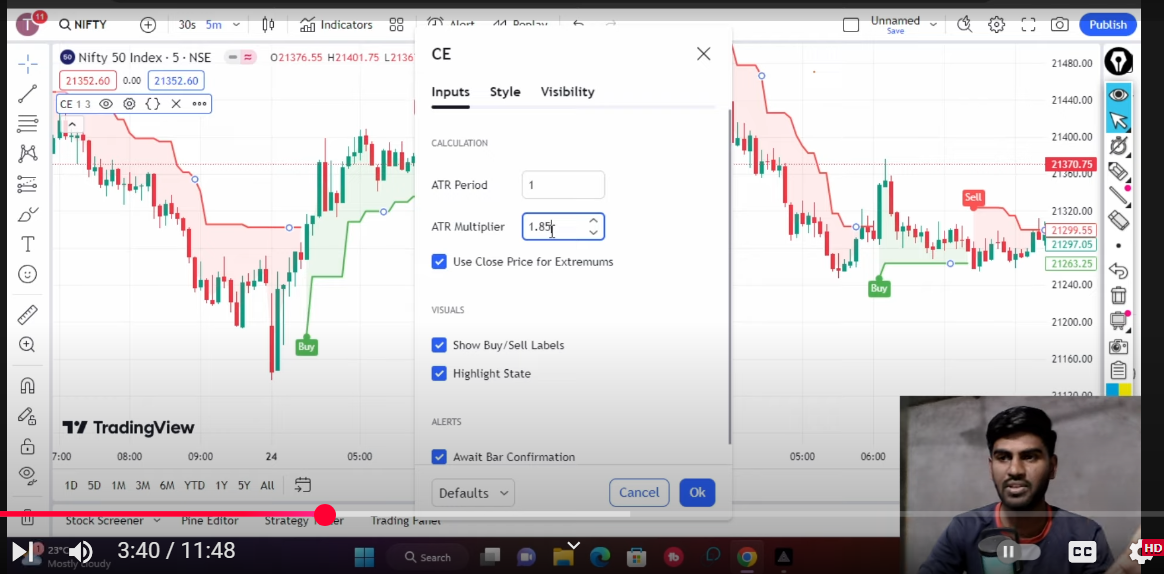Take a chart snapshot with camera icon
This screenshot has width=1164, height=574.
tap(1059, 25)
